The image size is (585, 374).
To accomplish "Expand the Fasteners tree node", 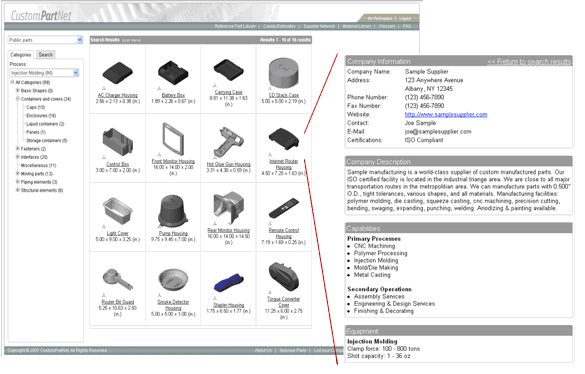I will pyautogui.click(x=18, y=149).
